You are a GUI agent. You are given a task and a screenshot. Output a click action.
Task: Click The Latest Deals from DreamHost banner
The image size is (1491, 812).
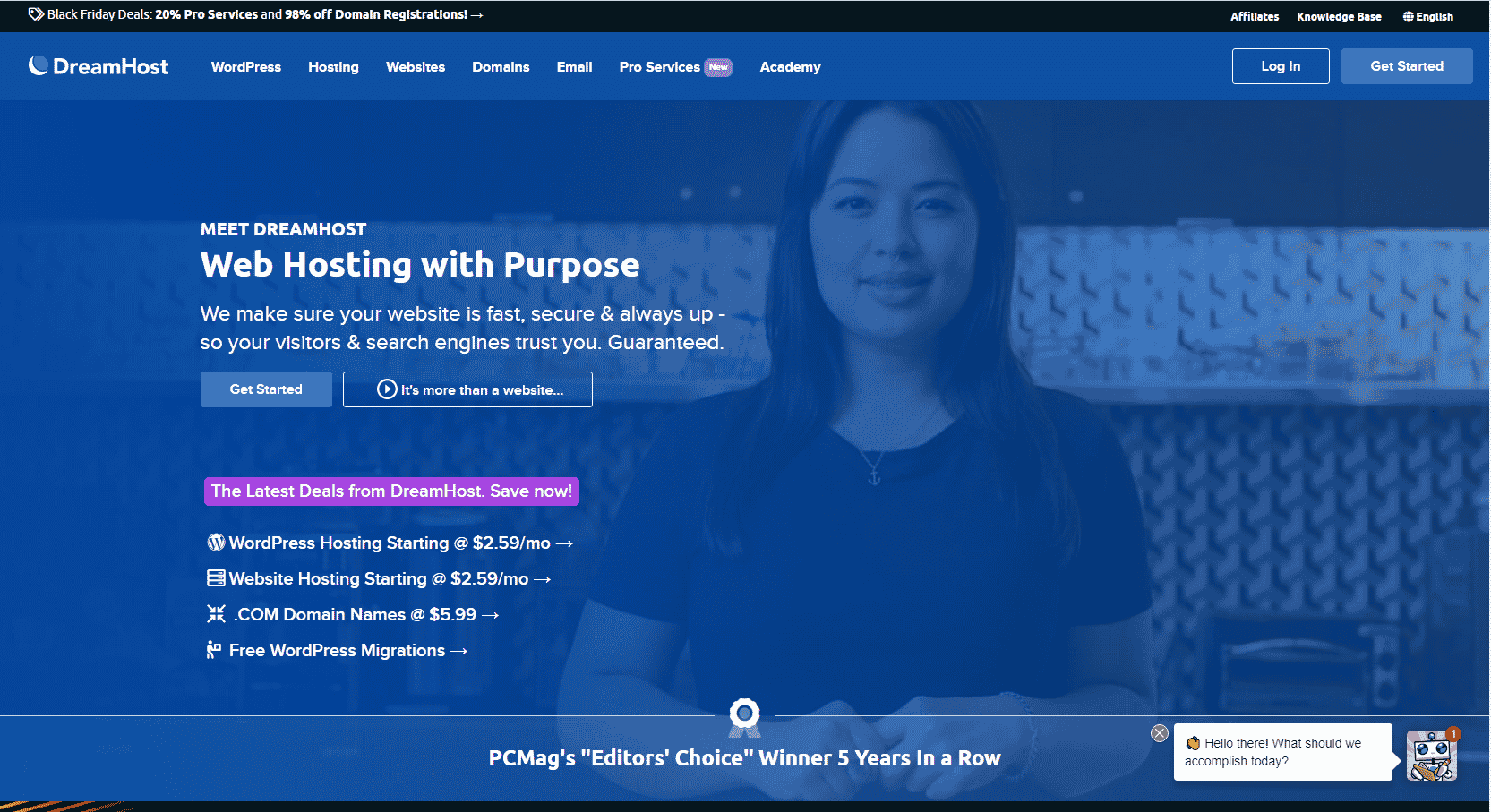(391, 491)
